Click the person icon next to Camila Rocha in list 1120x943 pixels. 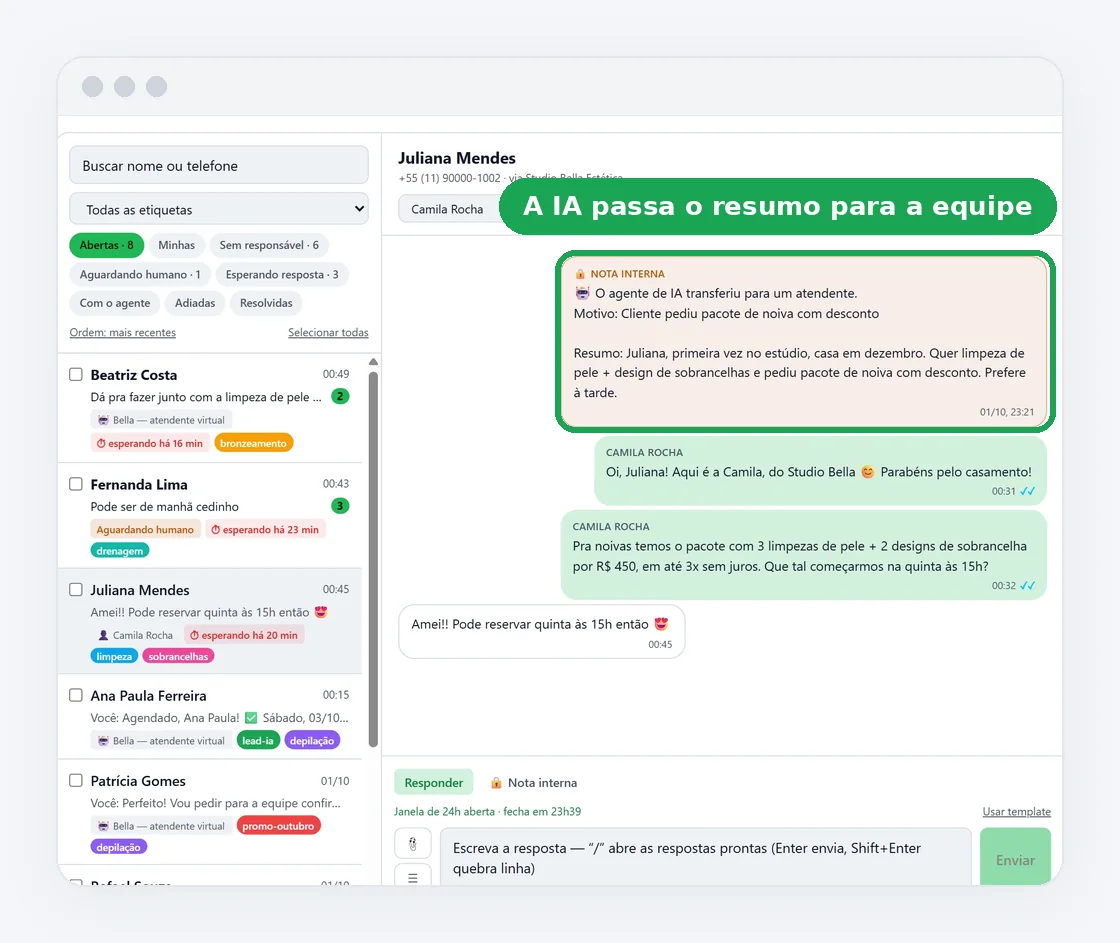coord(104,635)
